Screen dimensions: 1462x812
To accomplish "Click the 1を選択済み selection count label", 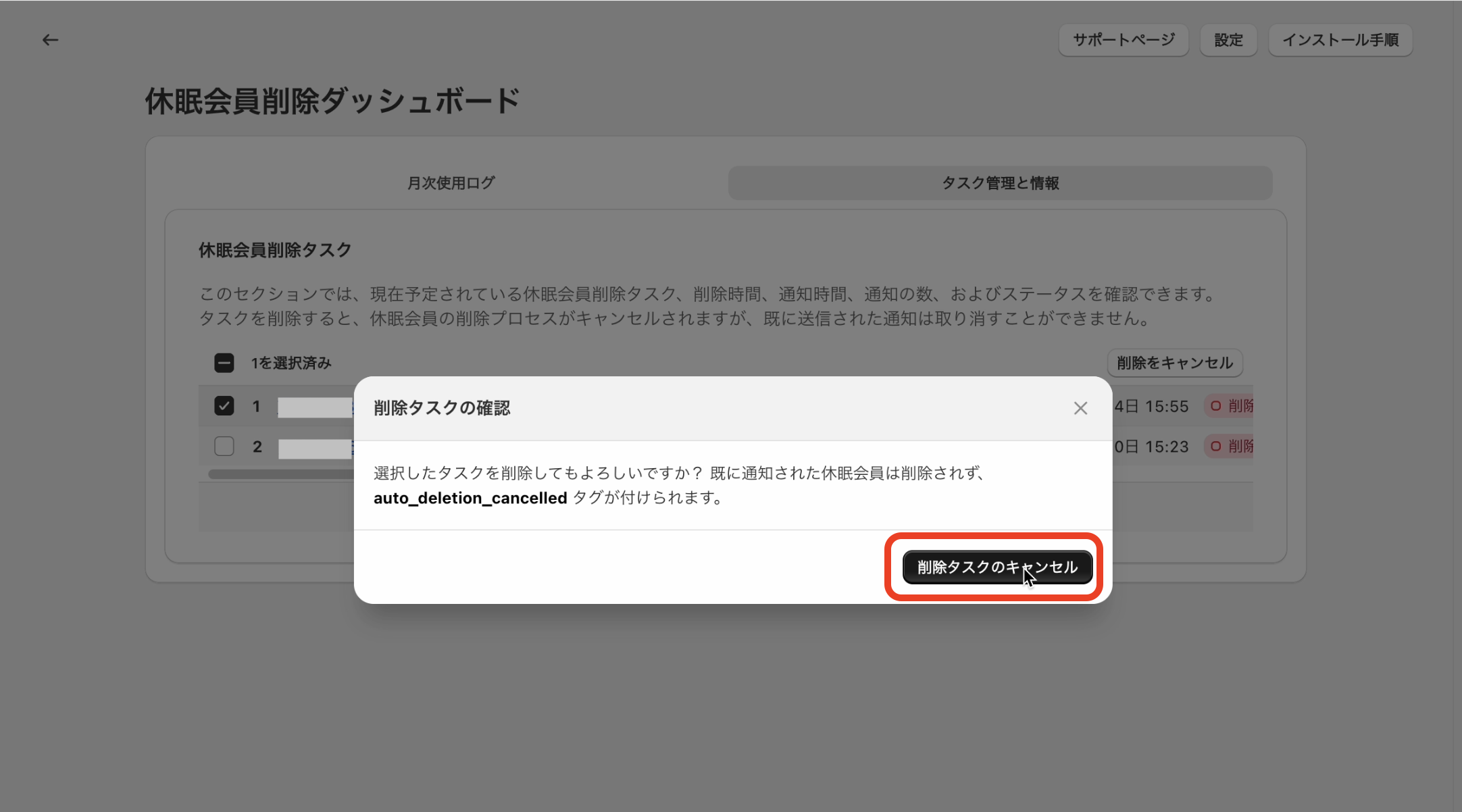I will coord(291,363).
